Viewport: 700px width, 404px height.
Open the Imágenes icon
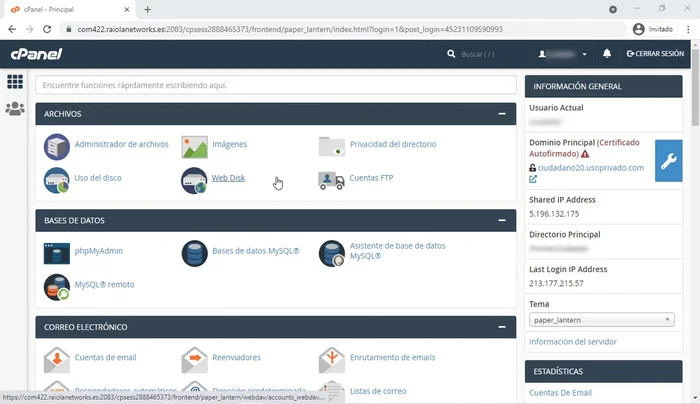(194, 146)
